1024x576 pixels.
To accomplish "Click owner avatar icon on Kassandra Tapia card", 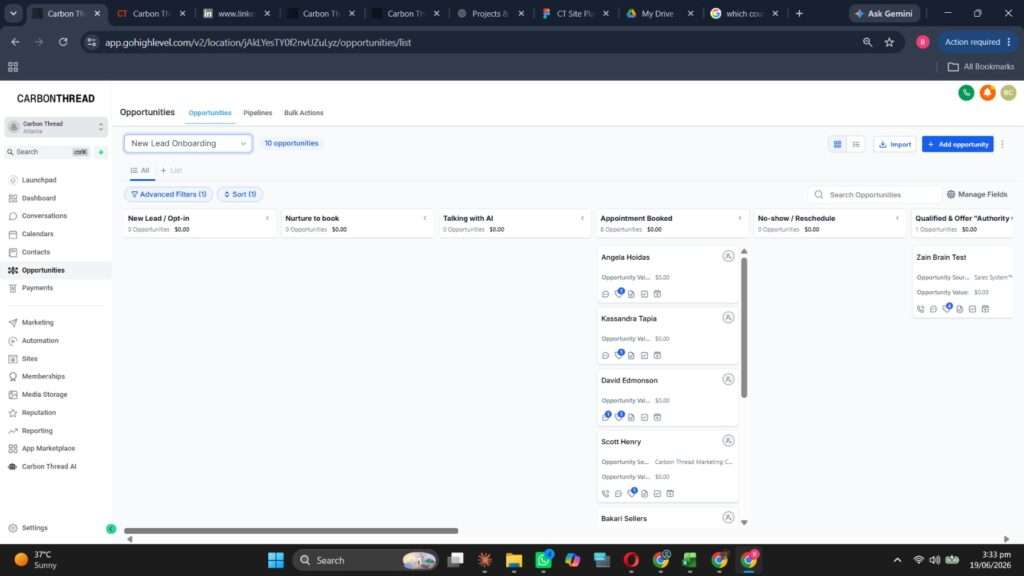I will pos(728,317).
